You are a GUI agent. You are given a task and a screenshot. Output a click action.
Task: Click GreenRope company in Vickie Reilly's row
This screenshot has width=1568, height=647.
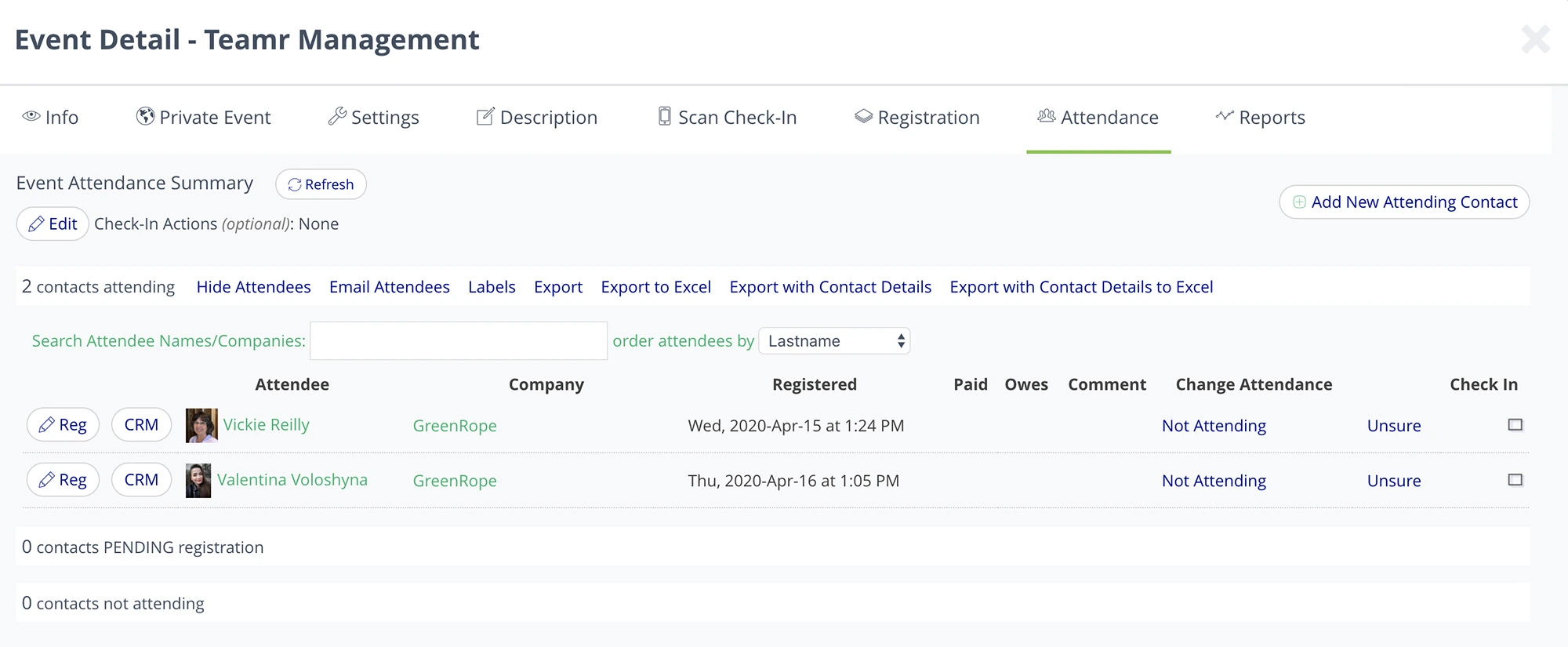coord(455,426)
